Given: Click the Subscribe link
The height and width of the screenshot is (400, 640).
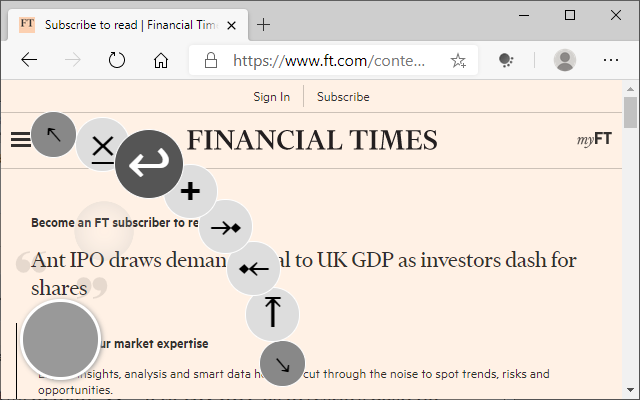Looking at the screenshot, I should [343, 97].
